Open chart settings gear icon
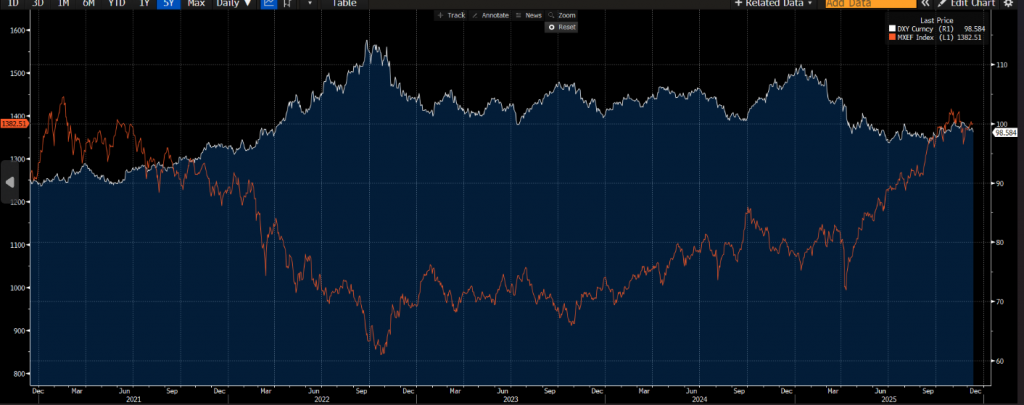The width and height of the screenshot is (1024, 405). click(1008, 4)
